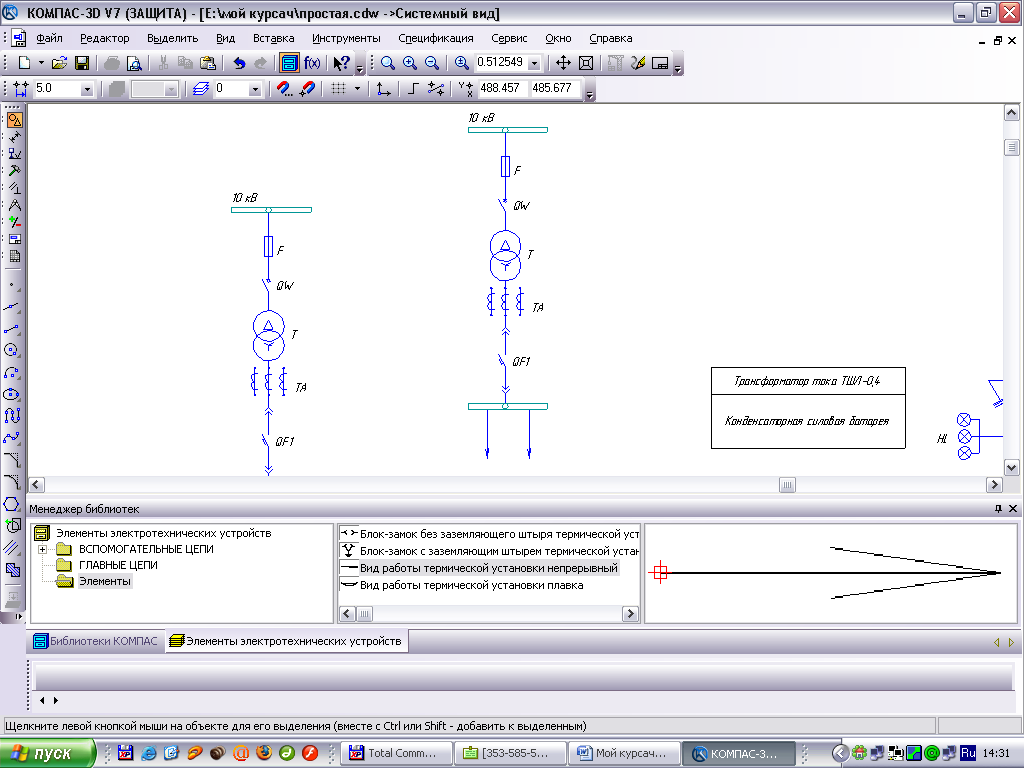Select the Zoom In magnifier
This screenshot has width=1024, height=768.
(409, 63)
